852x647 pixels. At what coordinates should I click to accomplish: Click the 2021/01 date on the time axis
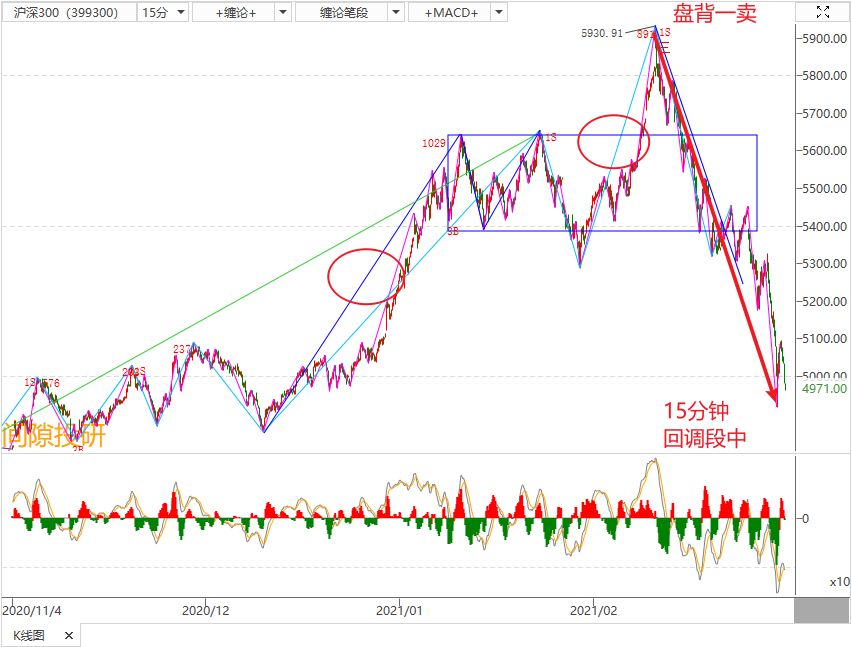click(400, 609)
